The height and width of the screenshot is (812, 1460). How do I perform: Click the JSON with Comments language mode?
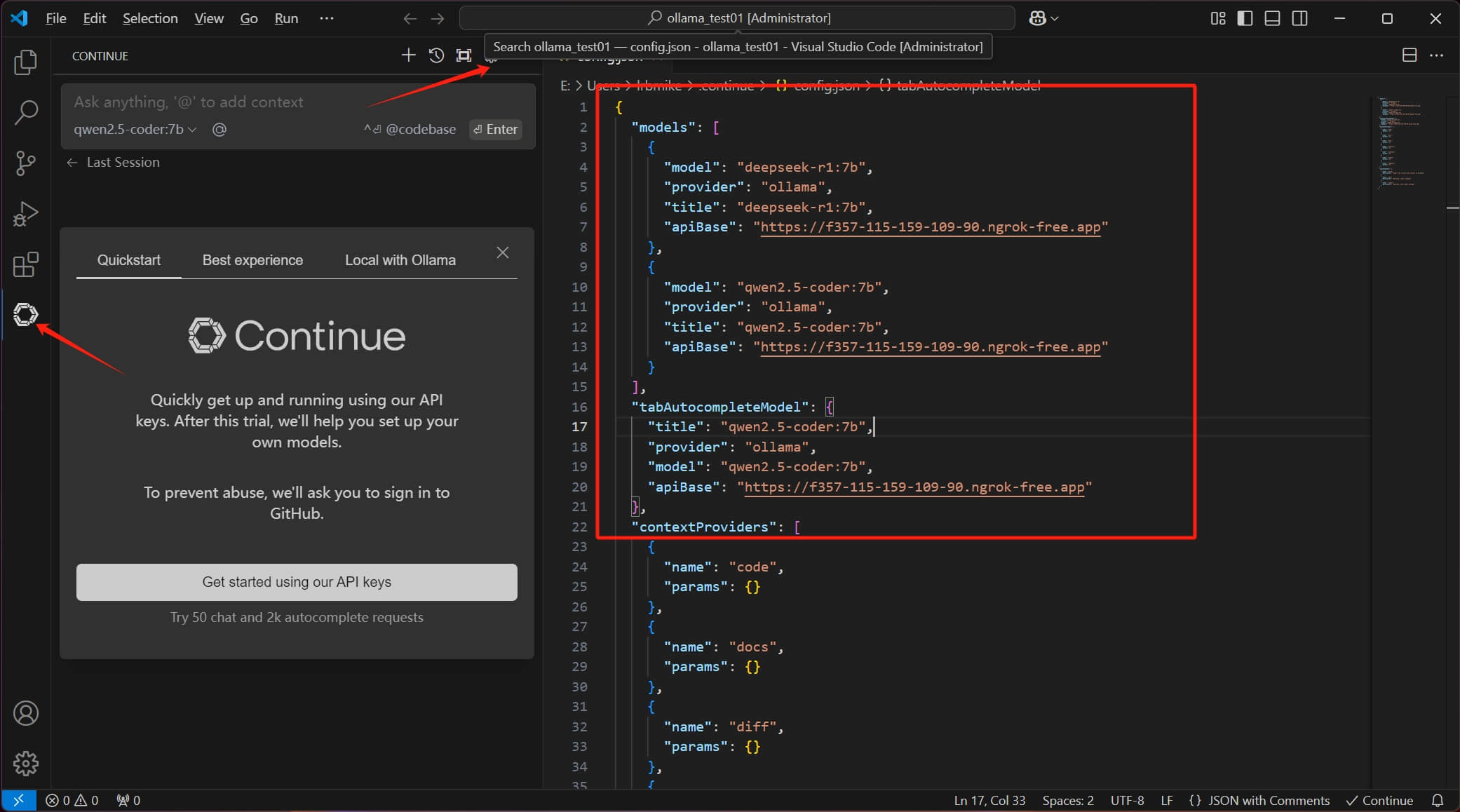click(x=1268, y=800)
